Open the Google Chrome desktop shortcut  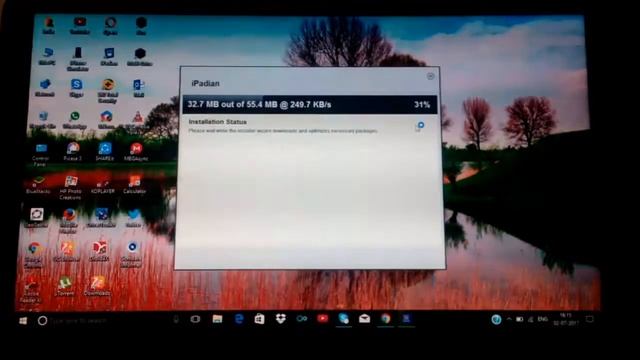[34, 254]
